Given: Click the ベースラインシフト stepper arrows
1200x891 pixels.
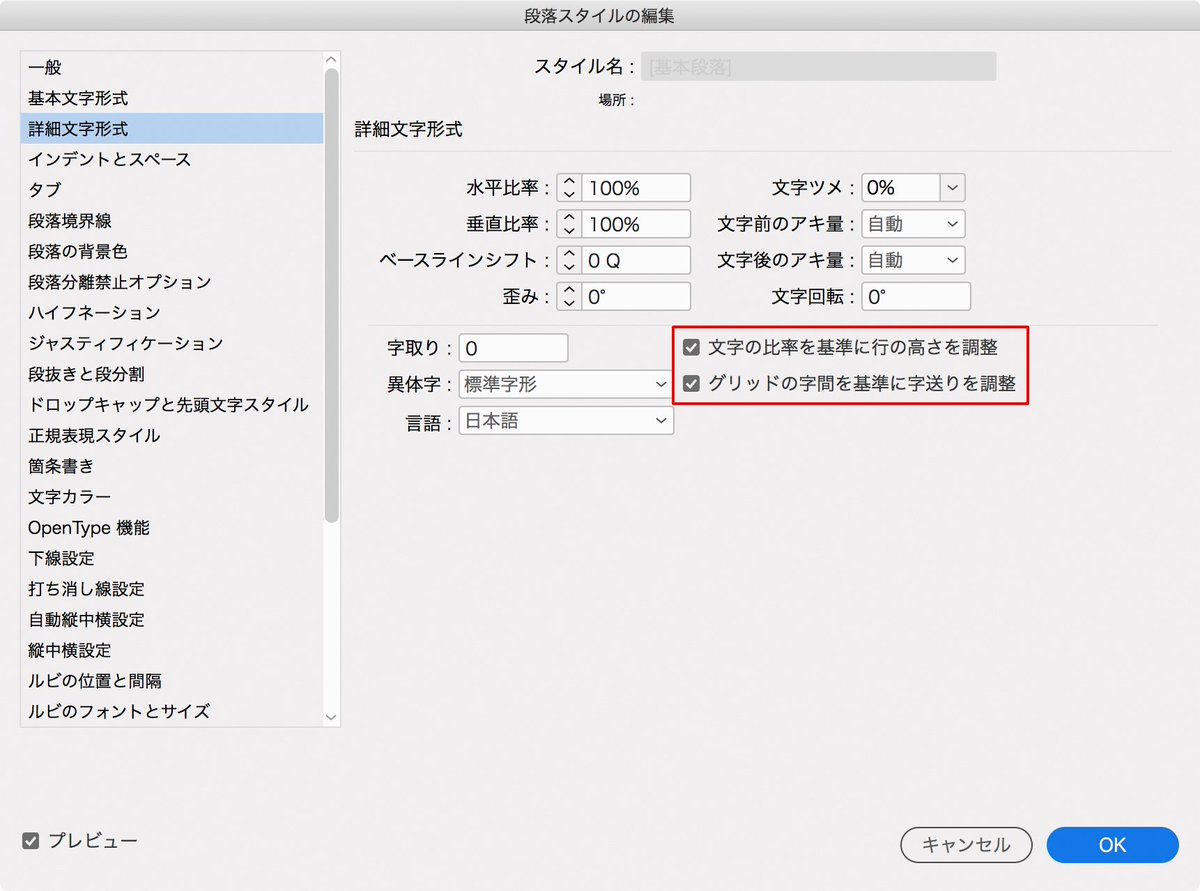Looking at the screenshot, I should (569, 260).
